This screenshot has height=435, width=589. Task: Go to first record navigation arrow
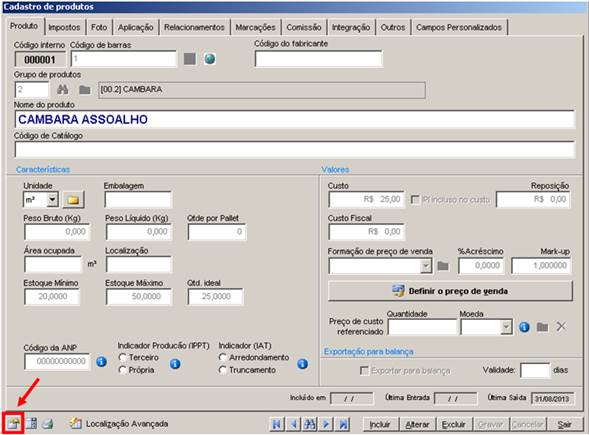[276, 424]
